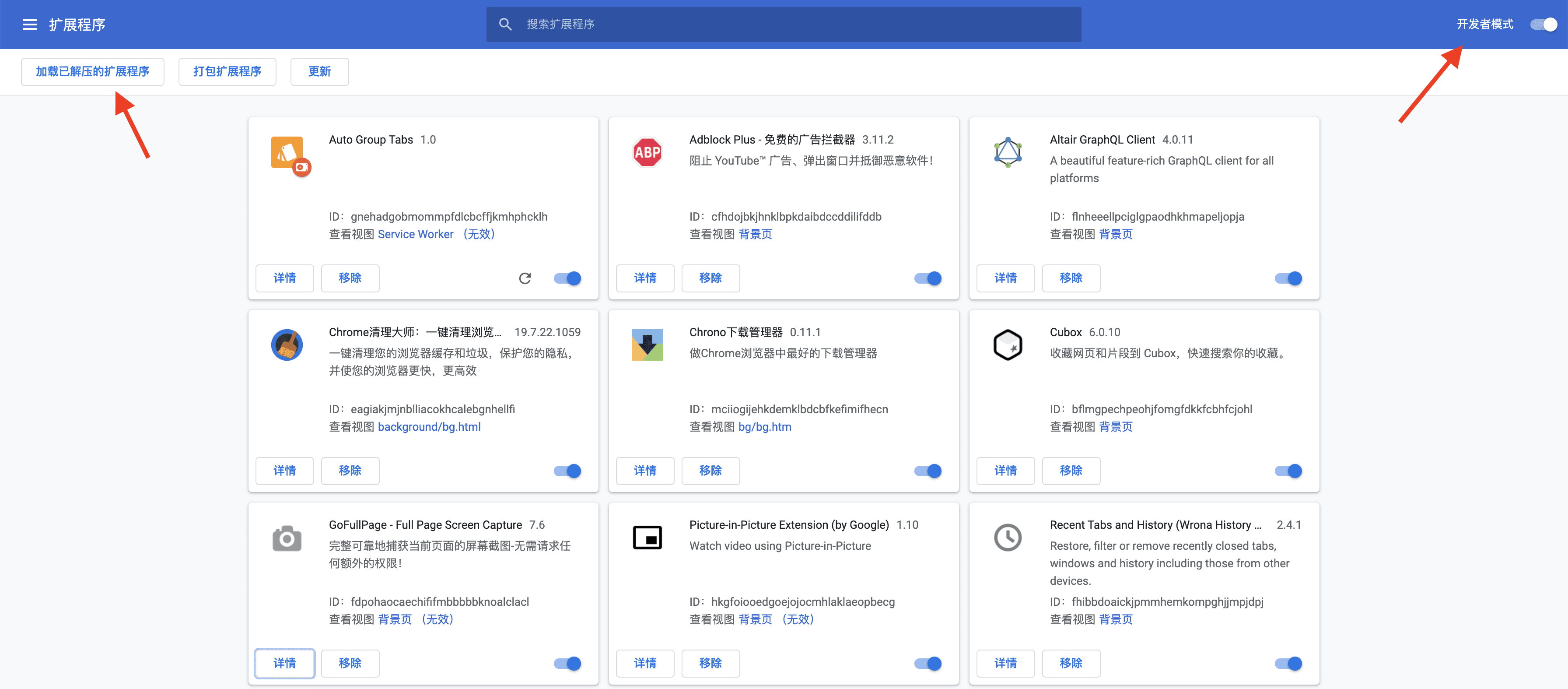This screenshot has width=1568, height=689.
Task: Click 移除 for GoFullPage
Action: tap(350, 664)
